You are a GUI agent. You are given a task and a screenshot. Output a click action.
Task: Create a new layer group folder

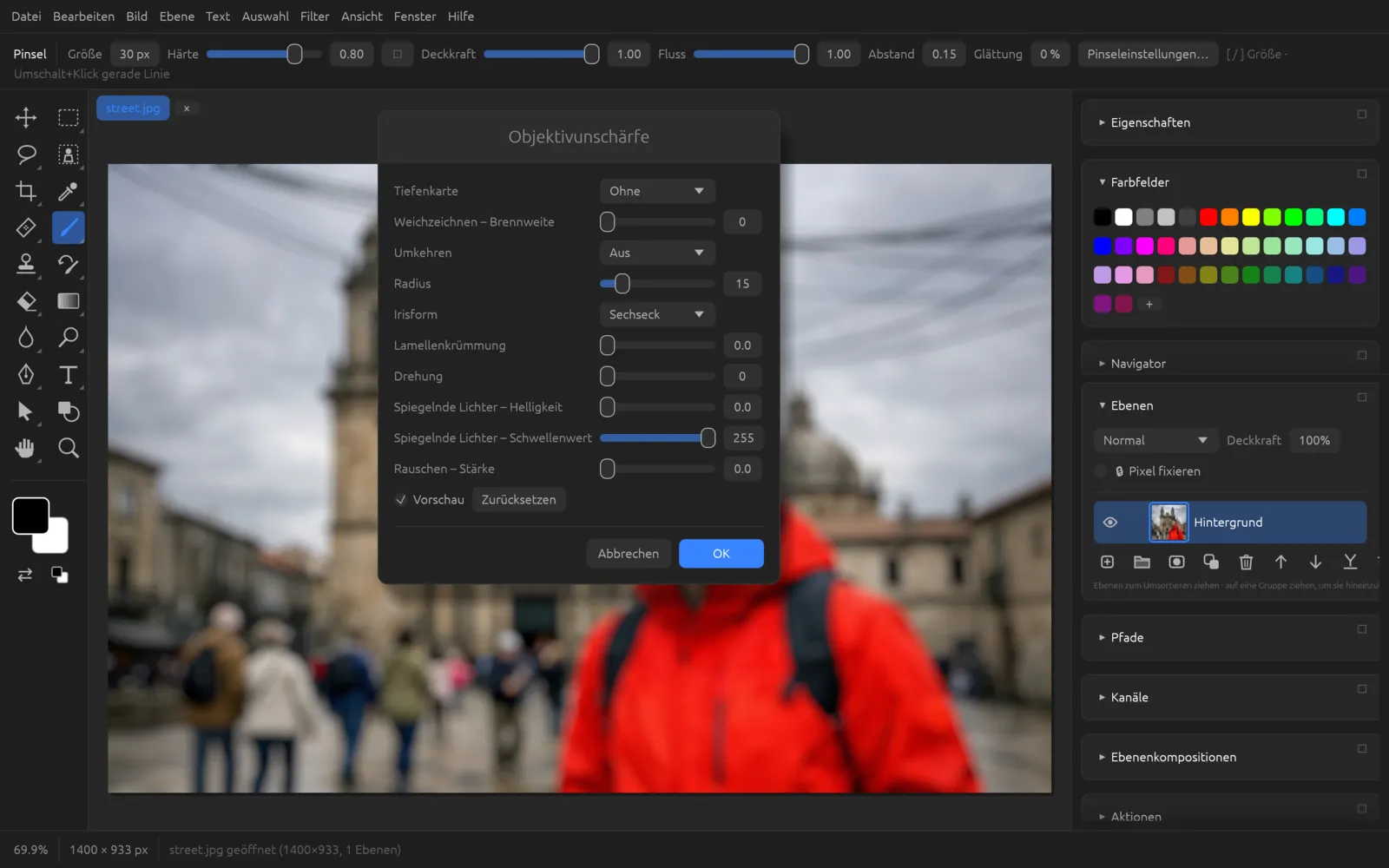[x=1142, y=562]
